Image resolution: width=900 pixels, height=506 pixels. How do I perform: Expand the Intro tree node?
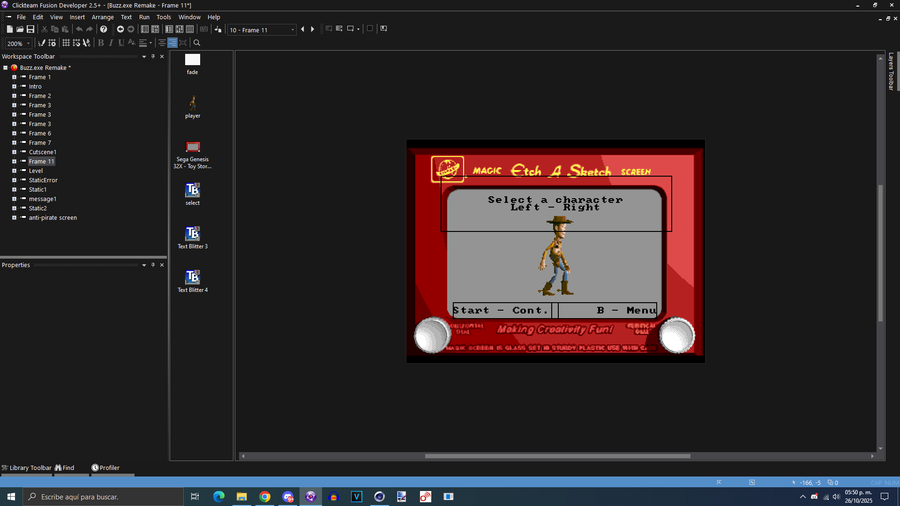point(14,87)
